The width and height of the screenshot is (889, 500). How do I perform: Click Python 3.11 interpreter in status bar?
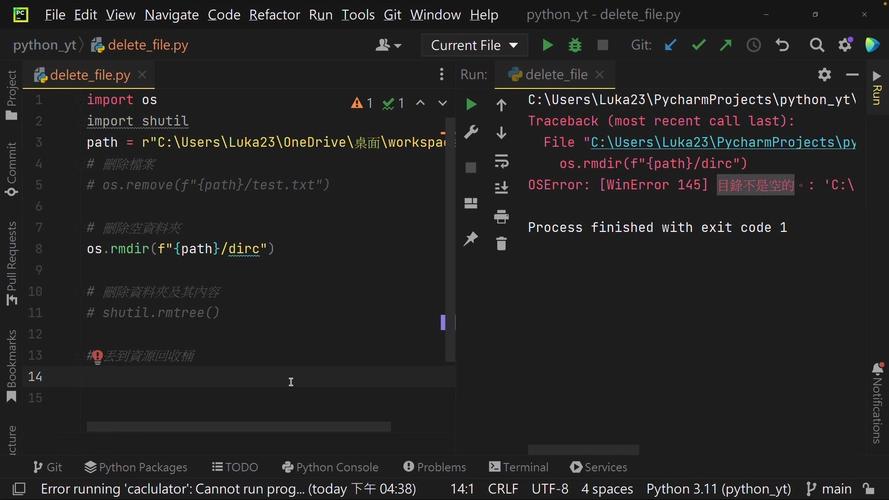pos(718,489)
